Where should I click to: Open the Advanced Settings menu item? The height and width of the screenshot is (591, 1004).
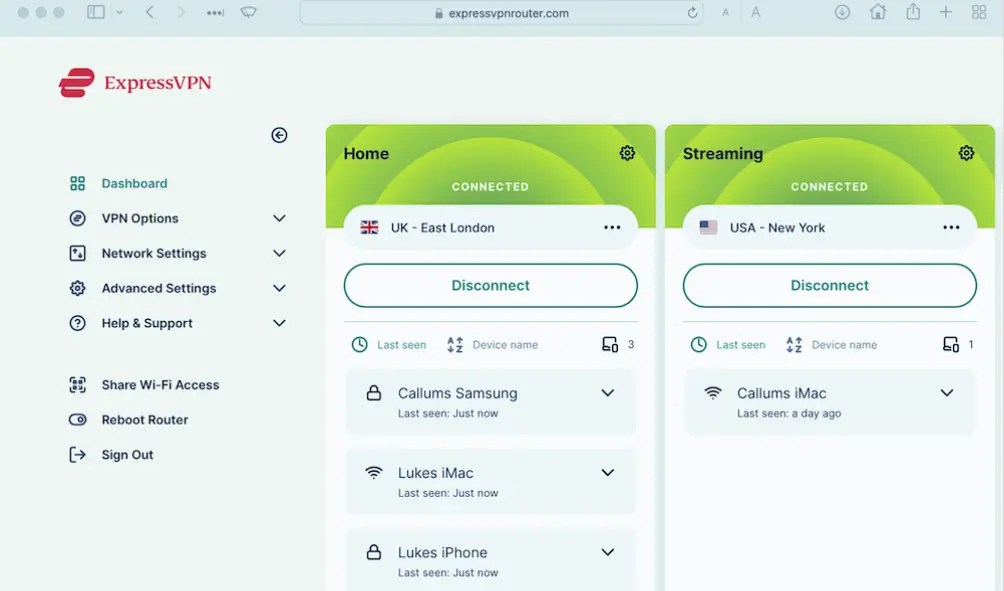click(159, 288)
